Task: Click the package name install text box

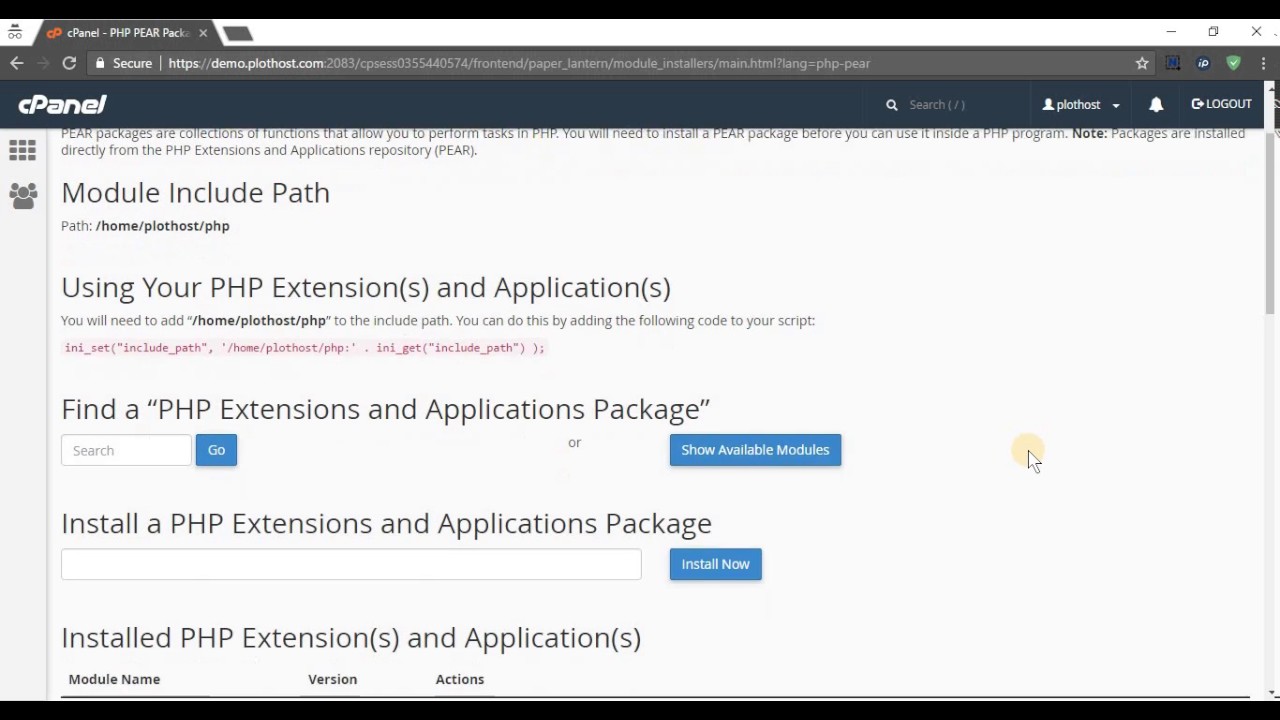Action: pyautogui.click(x=351, y=564)
